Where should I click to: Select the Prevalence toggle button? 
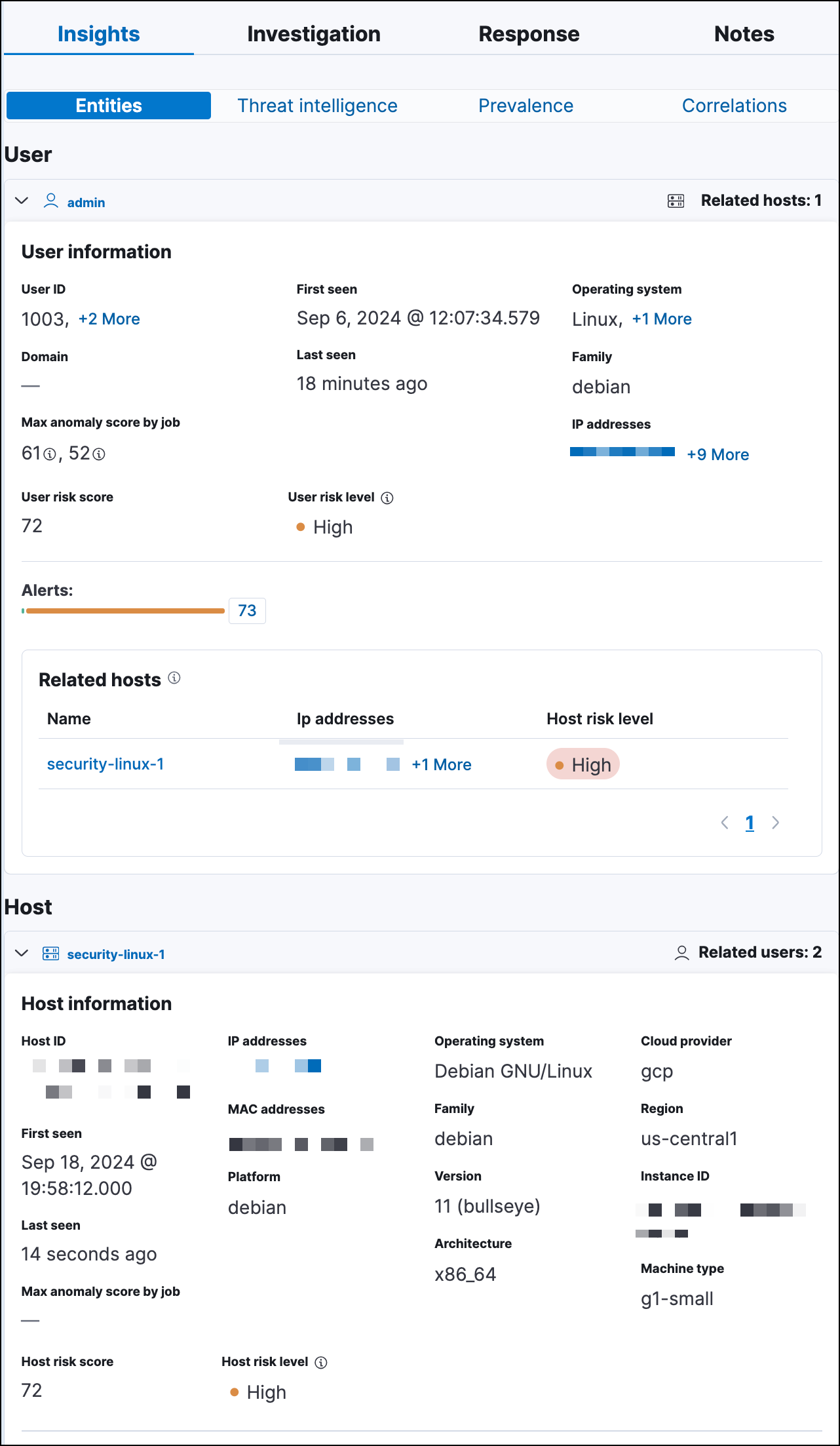click(x=525, y=106)
